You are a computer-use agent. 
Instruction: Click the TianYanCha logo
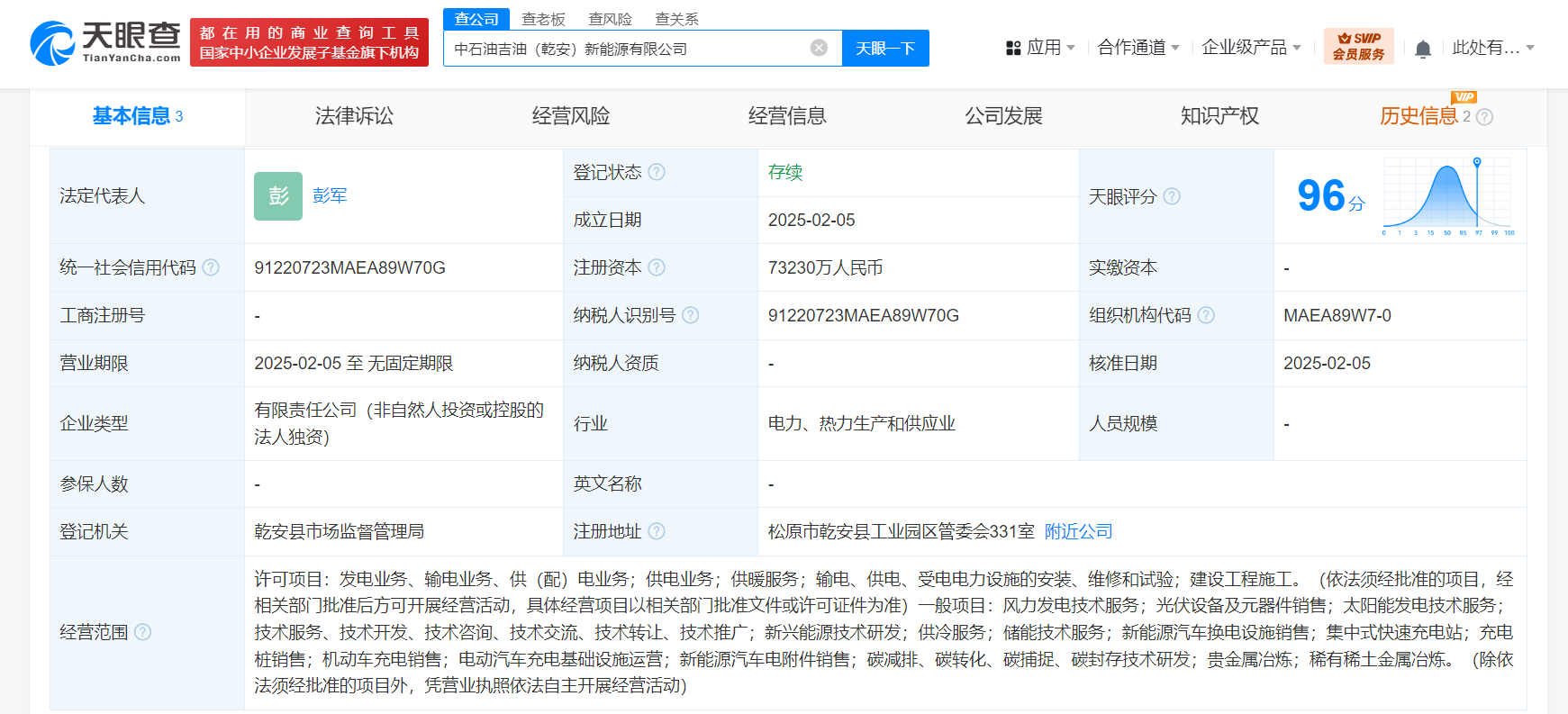pos(105,42)
